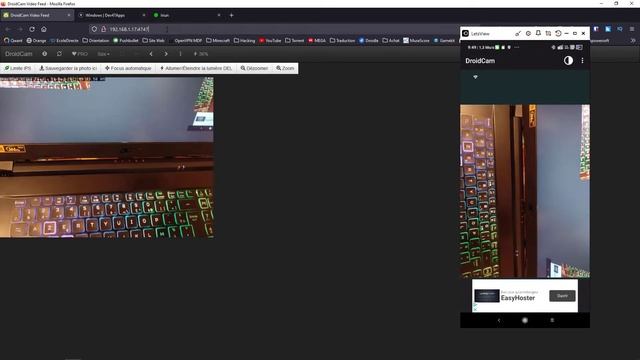Open the Doodle bookmark
The width and height of the screenshot is (640, 360).
[x=369, y=40]
